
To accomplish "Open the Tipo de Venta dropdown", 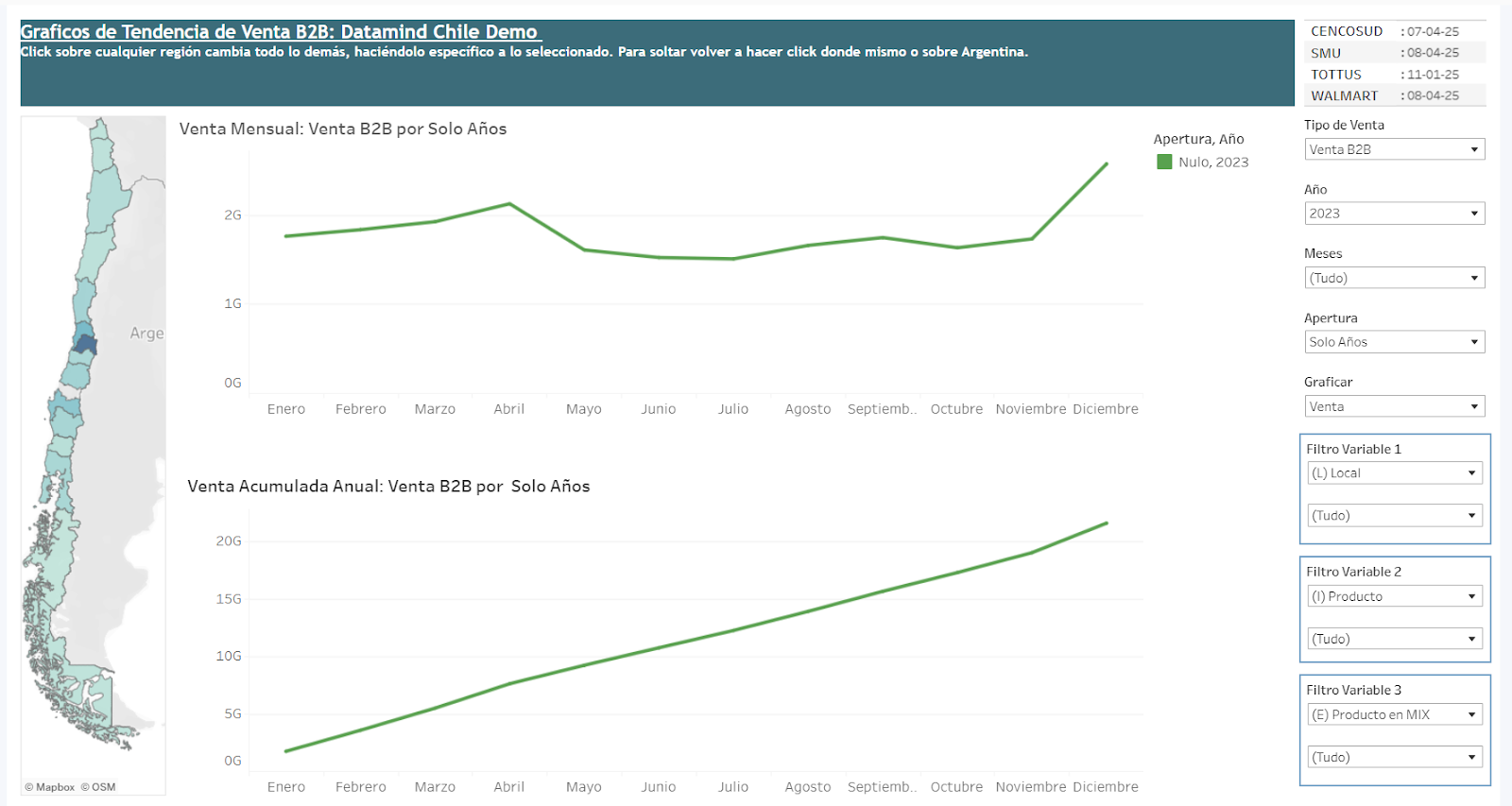I will coord(1394,149).
